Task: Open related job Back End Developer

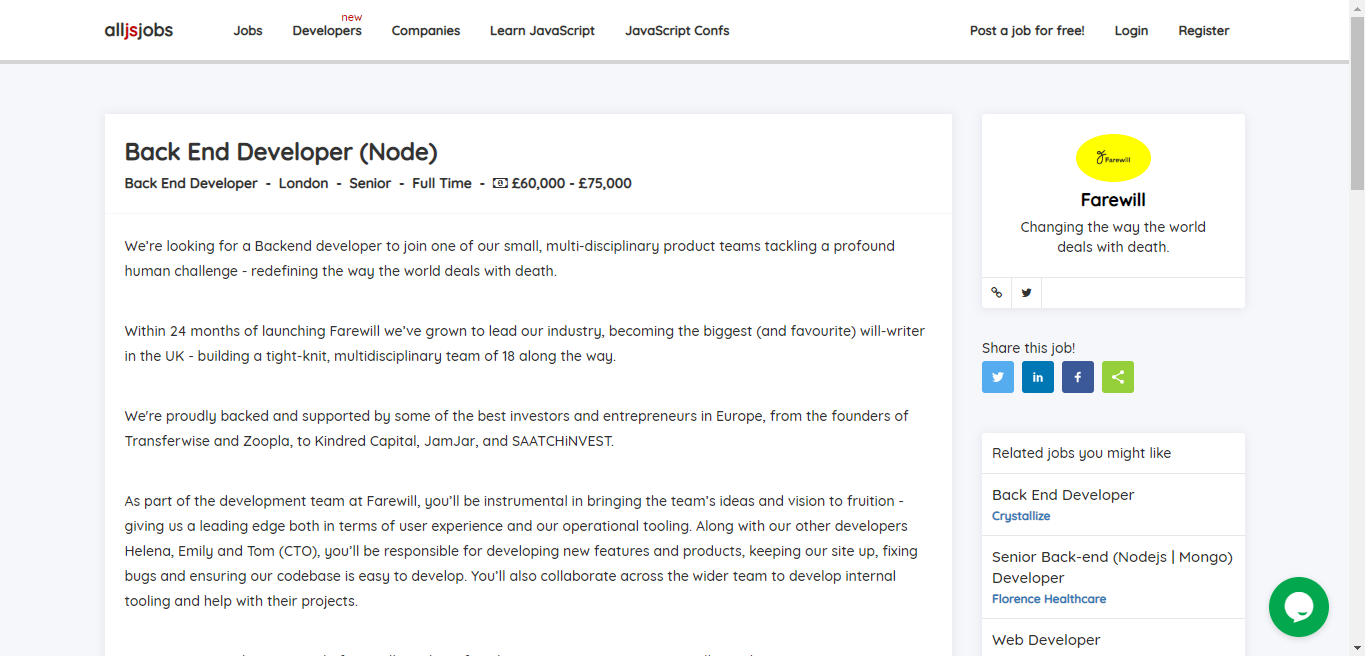Action: pos(1063,495)
